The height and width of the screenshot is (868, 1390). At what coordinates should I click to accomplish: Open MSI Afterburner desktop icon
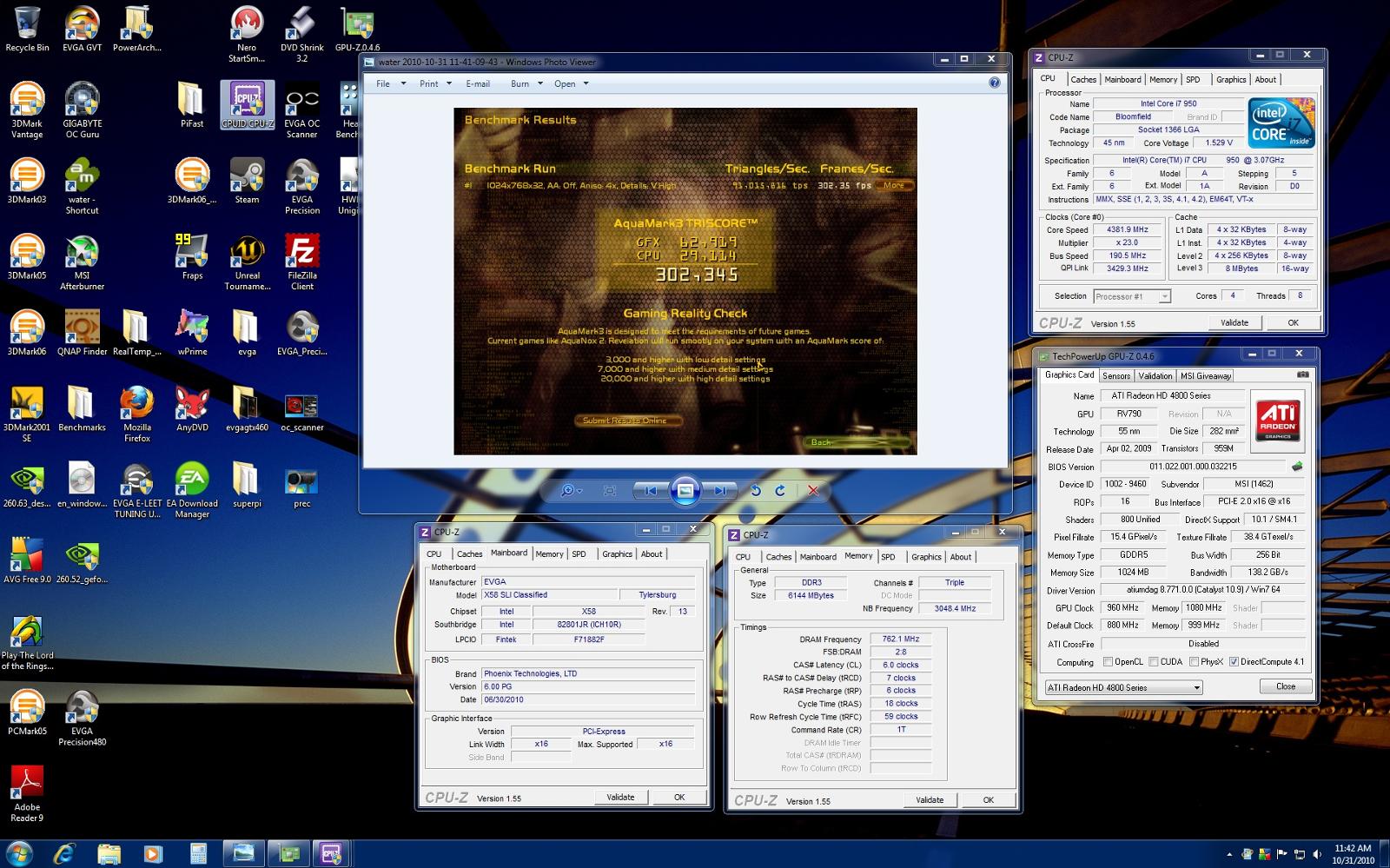pos(82,262)
